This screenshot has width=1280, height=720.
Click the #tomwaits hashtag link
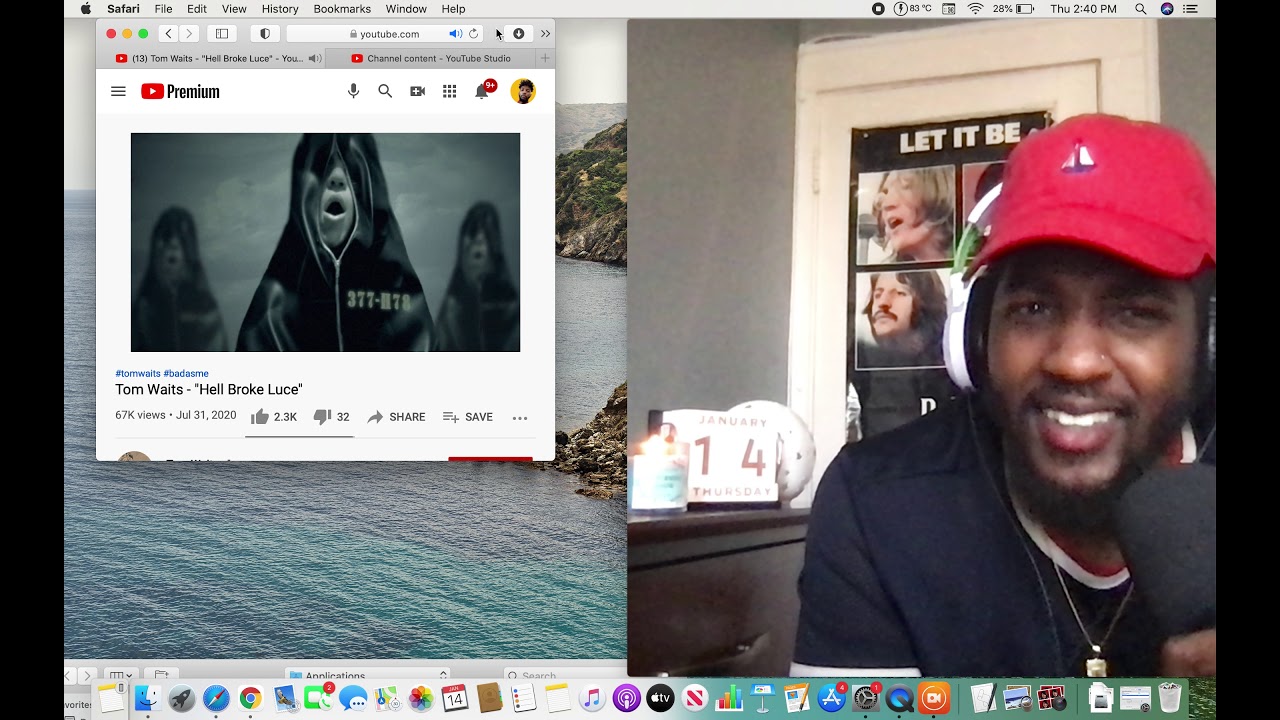[x=138, y=374]
